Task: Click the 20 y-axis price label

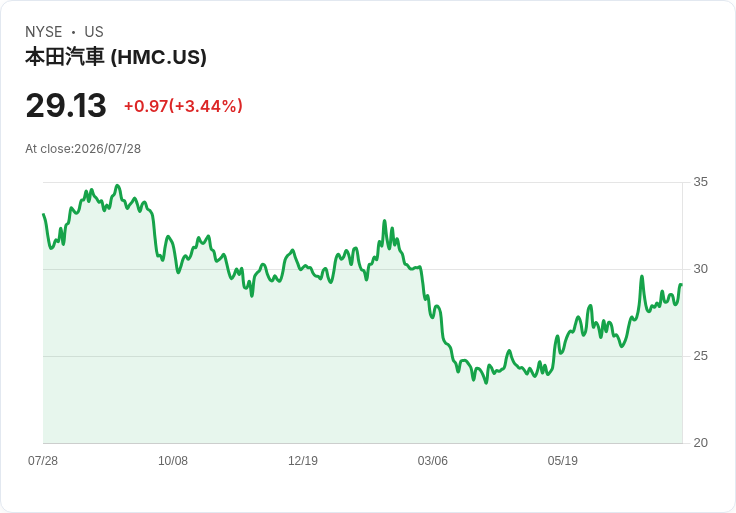Action: (x=700, y=443)
